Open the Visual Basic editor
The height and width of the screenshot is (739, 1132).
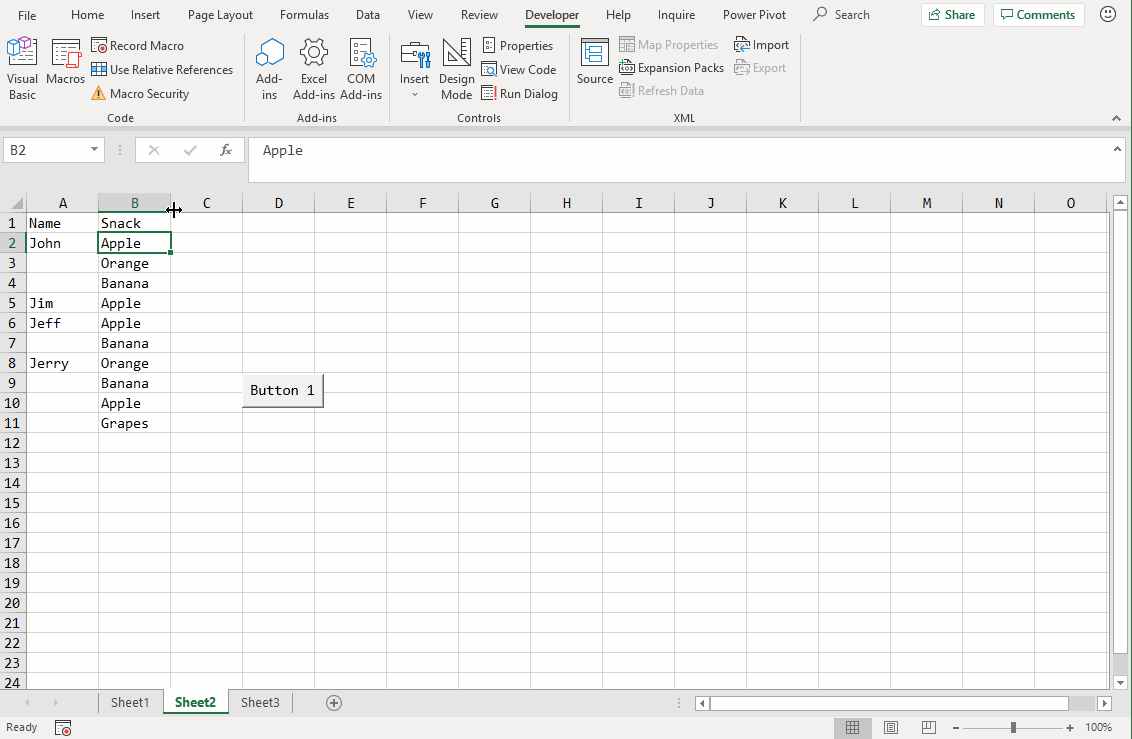21,65
